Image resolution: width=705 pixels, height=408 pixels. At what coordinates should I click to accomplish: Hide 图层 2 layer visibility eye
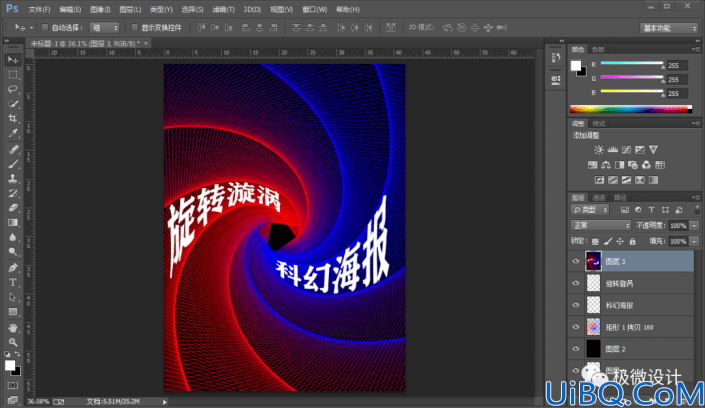576,349
